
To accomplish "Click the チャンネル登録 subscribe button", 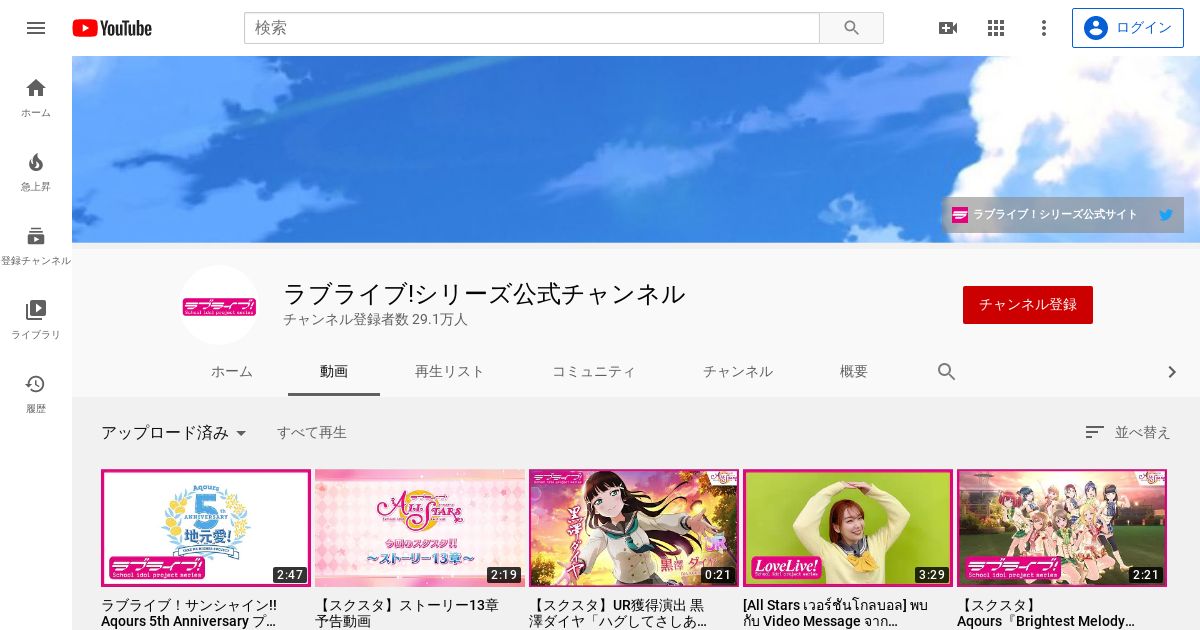I will click(1028, 305).
